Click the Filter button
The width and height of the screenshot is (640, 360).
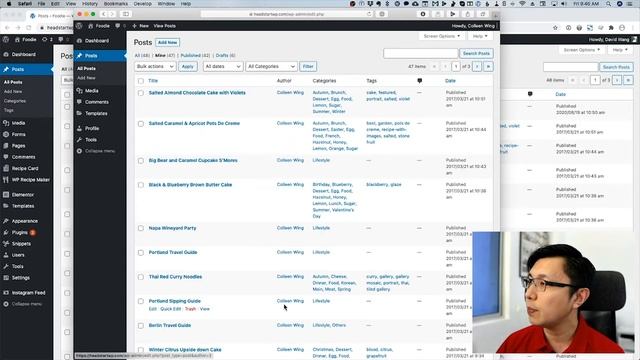[x=308, y=67]
